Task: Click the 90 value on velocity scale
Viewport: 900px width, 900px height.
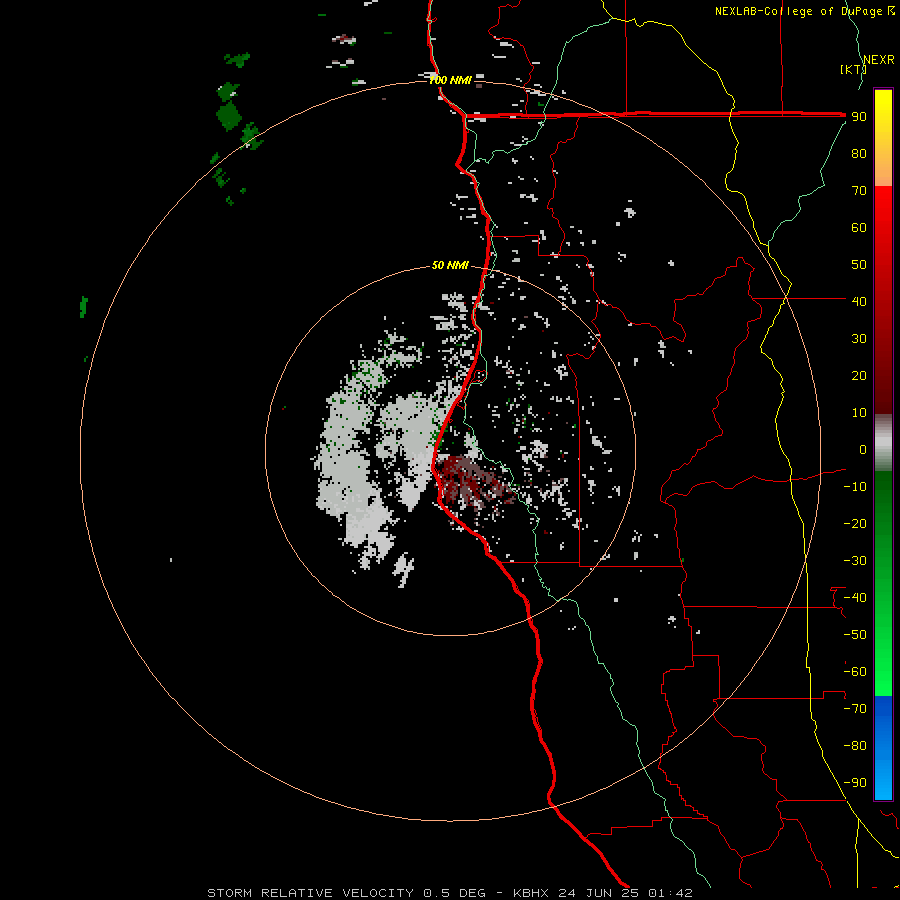Action: 859,117
